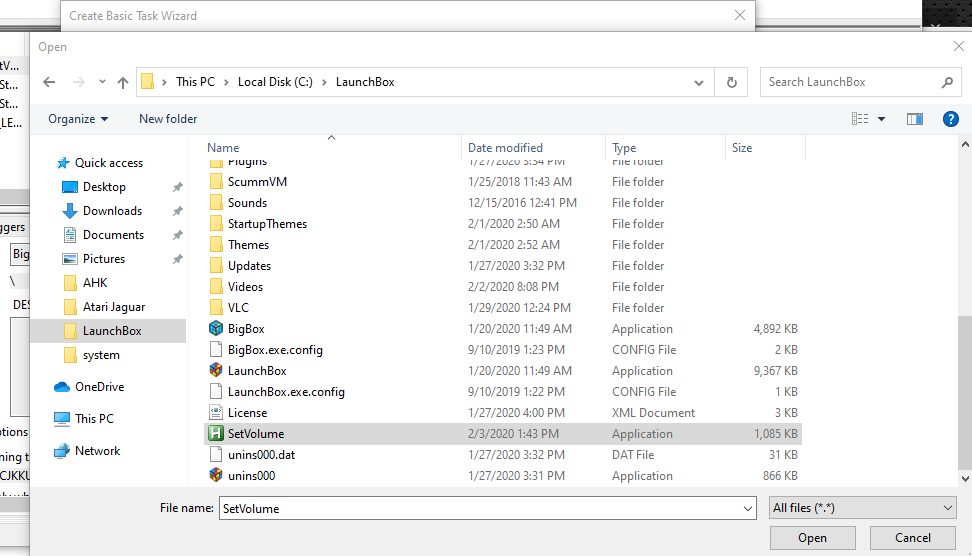The image size is (972, 556).
Task: Open the Organize dropdown menu
Action: pyautogui.click(x=78, y=119)
